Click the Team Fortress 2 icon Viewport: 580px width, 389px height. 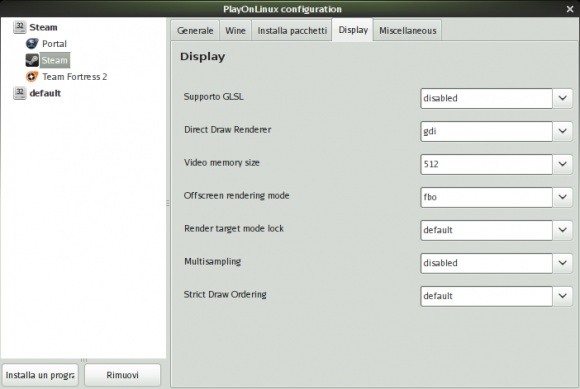[x=32, y=77]
